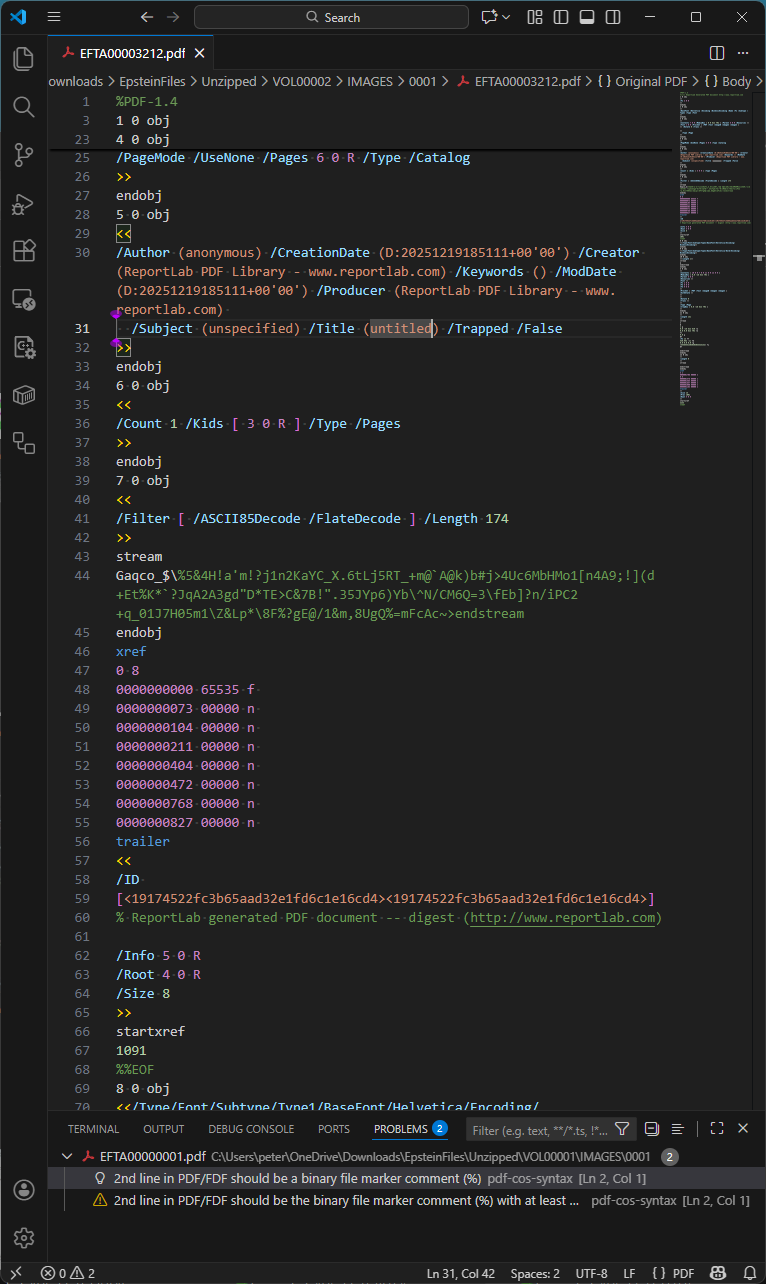Screen dimensions: 766x1284
Task: Click Ln 31, Col 42 to go to a line
Action: tap(460, 1273)
